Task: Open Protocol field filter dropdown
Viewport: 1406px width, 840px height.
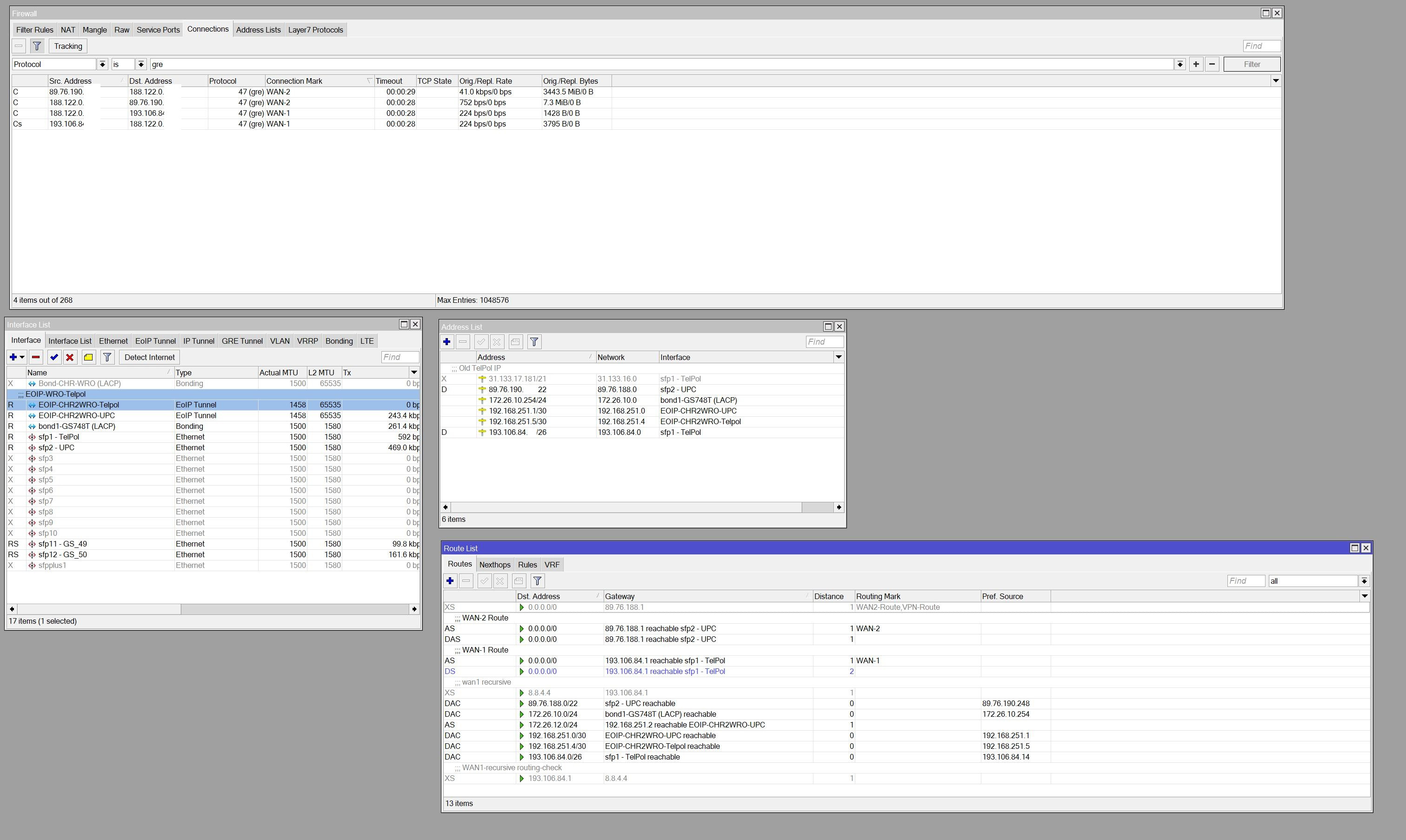Action: [102, 65]
